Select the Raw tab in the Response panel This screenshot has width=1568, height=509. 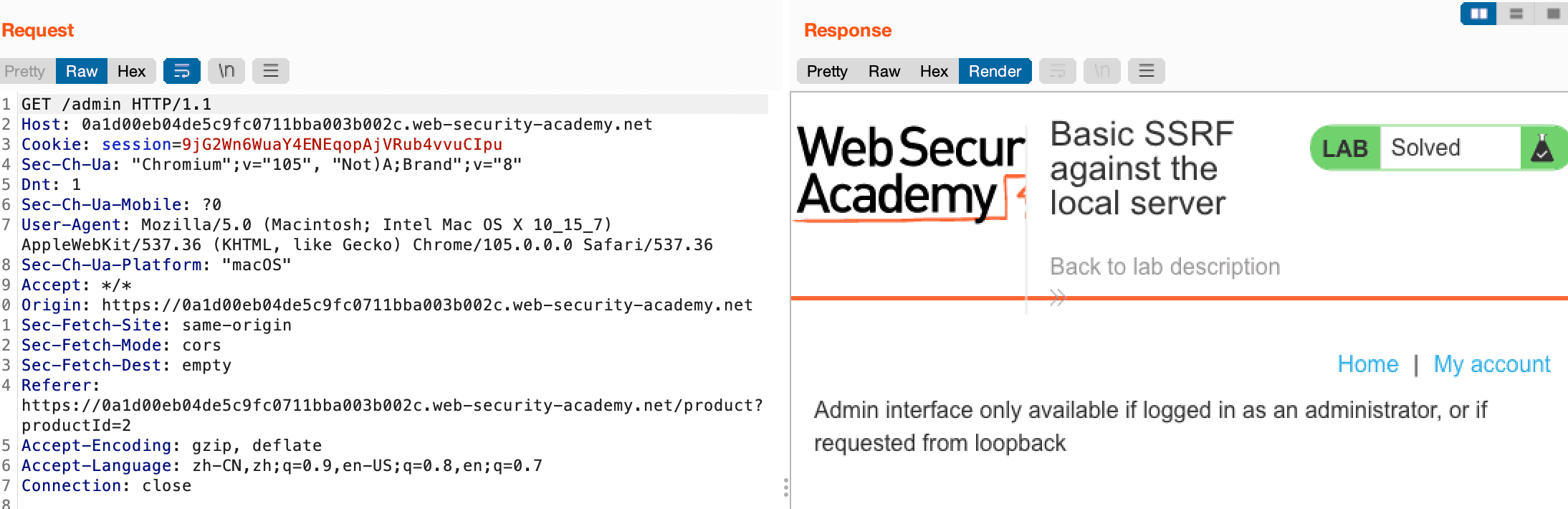click(x=884, y=71)
